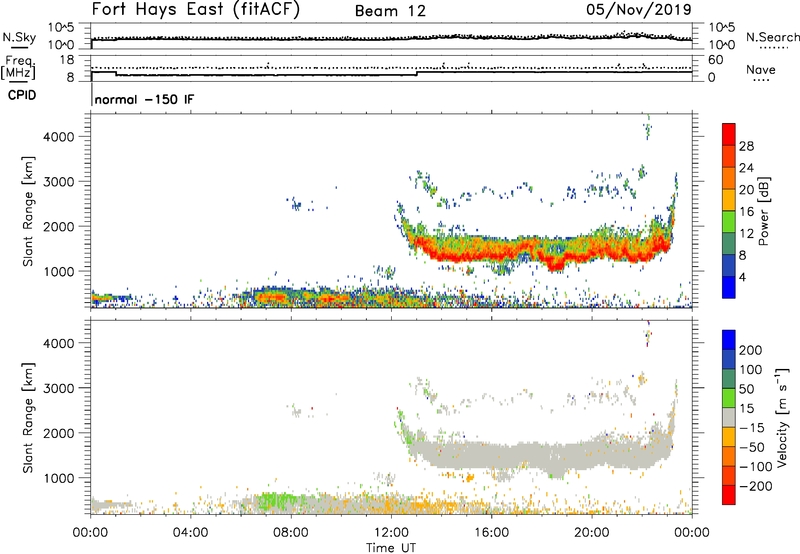Click the 'CPID' label
Image resolution: width=800 pixels, height=554 pixels.
click(22, 95)
